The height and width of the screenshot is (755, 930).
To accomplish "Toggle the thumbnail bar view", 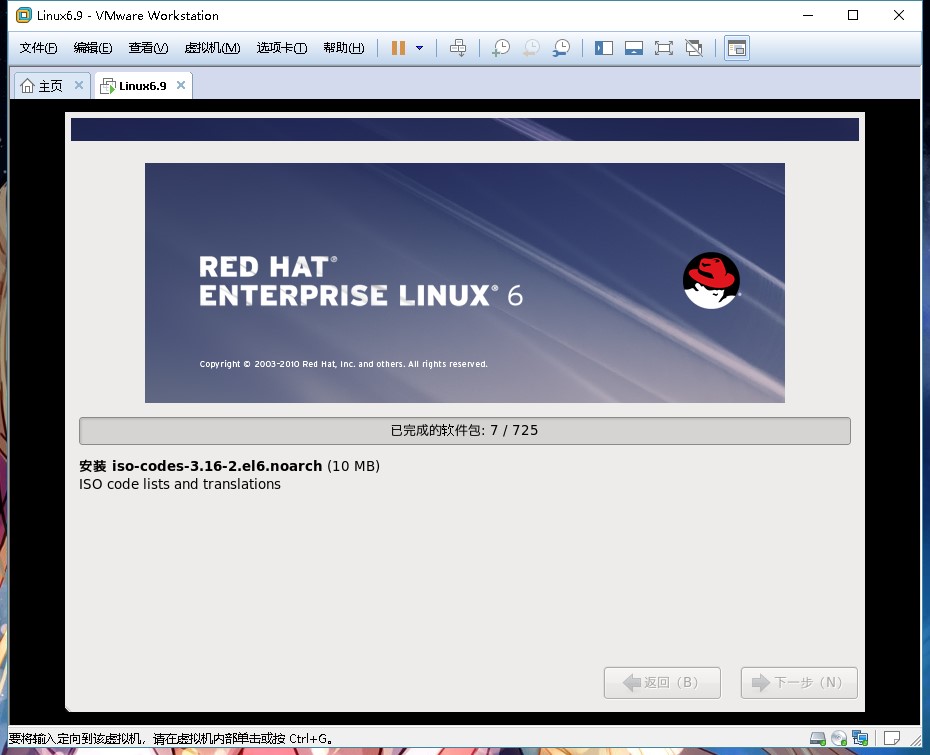I will click(634, 48).
